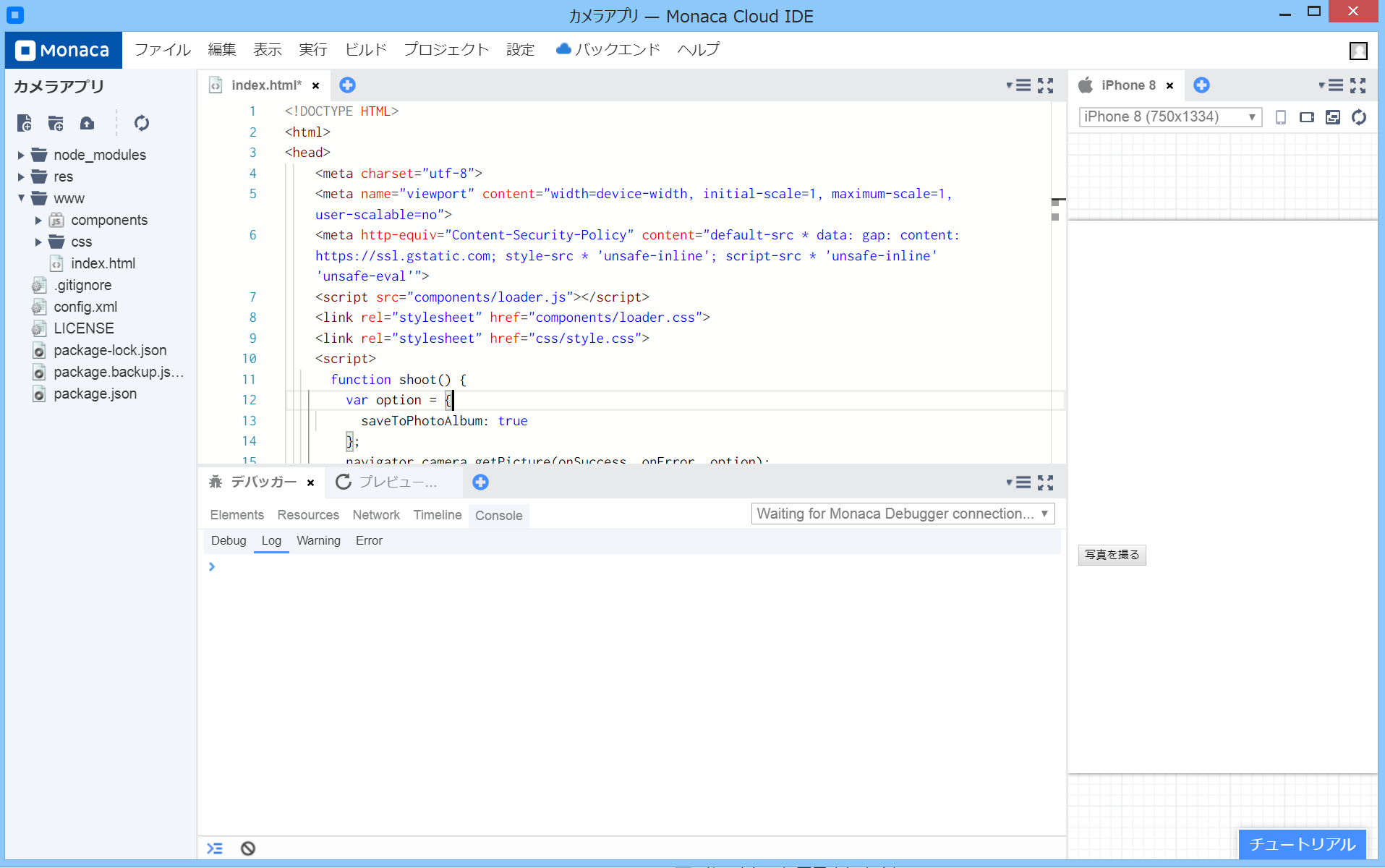Refresh the project file tree
Viewport: 1385px width, 868px height.
(x=142, y=123)
